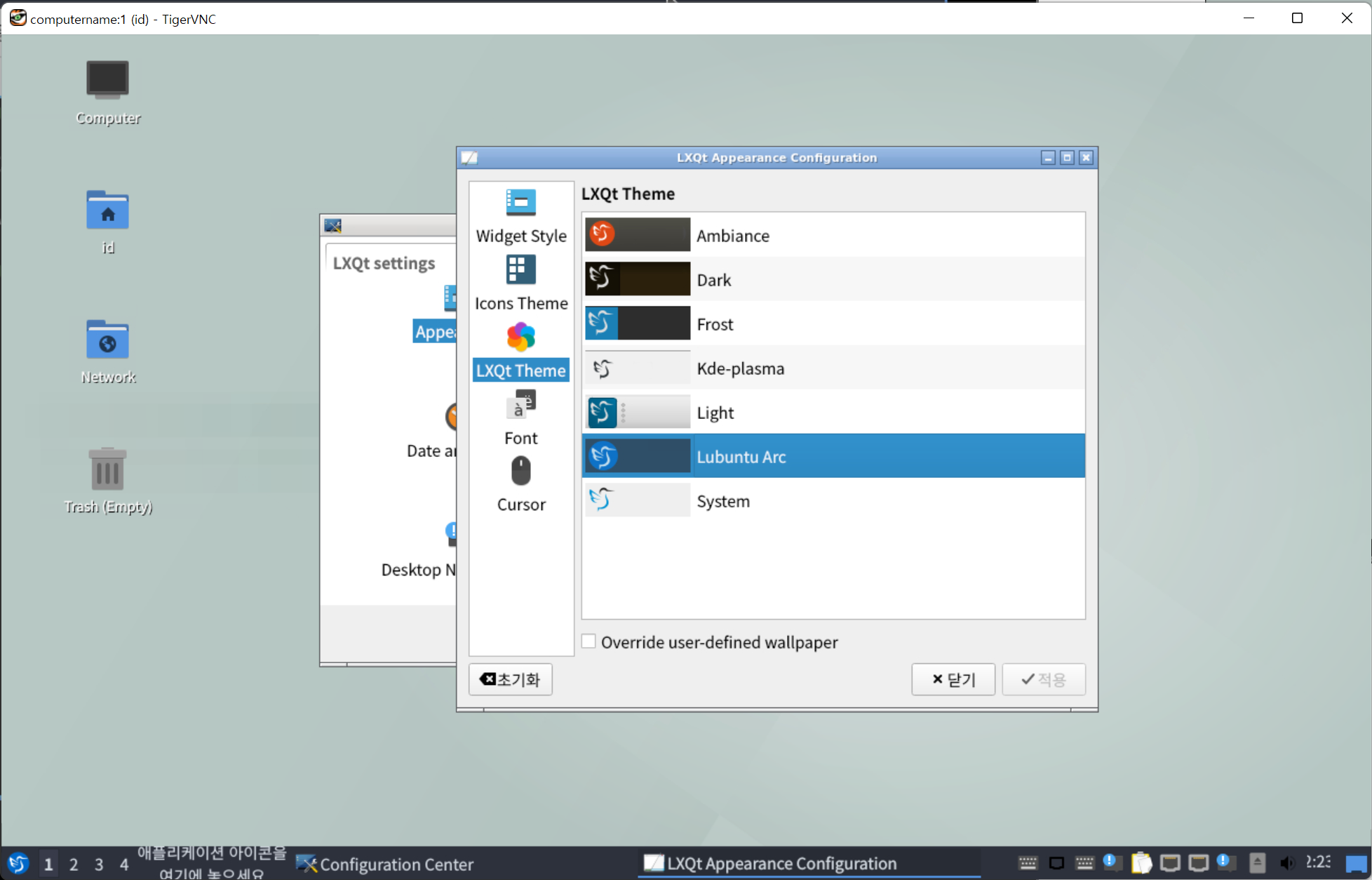
Task: Switch to LXQt Appearance Configuration taskbar entry
Action: pos(809,864)
